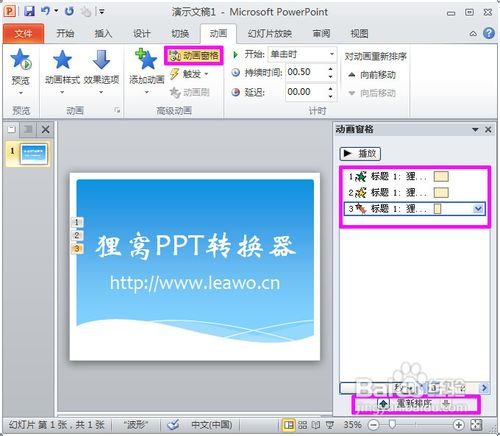Move animation up with 重新排序 up arrow
Screen dimensions: 500x436
[383, 404]
